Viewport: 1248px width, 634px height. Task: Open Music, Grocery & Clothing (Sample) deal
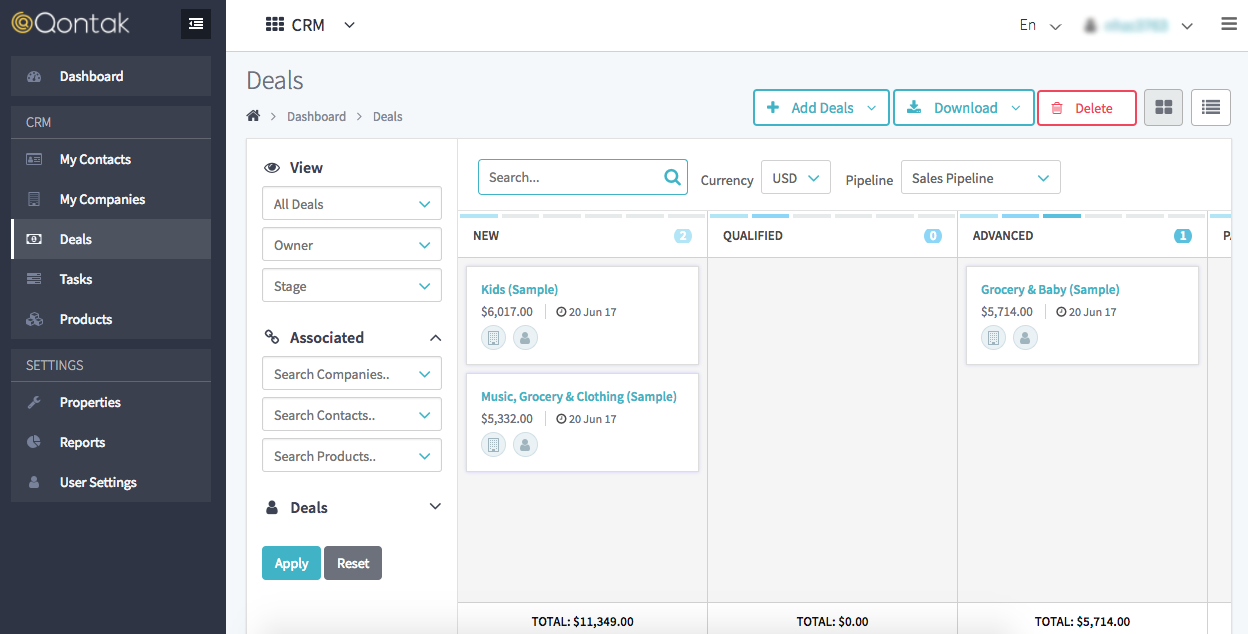(x=579, y=397)
